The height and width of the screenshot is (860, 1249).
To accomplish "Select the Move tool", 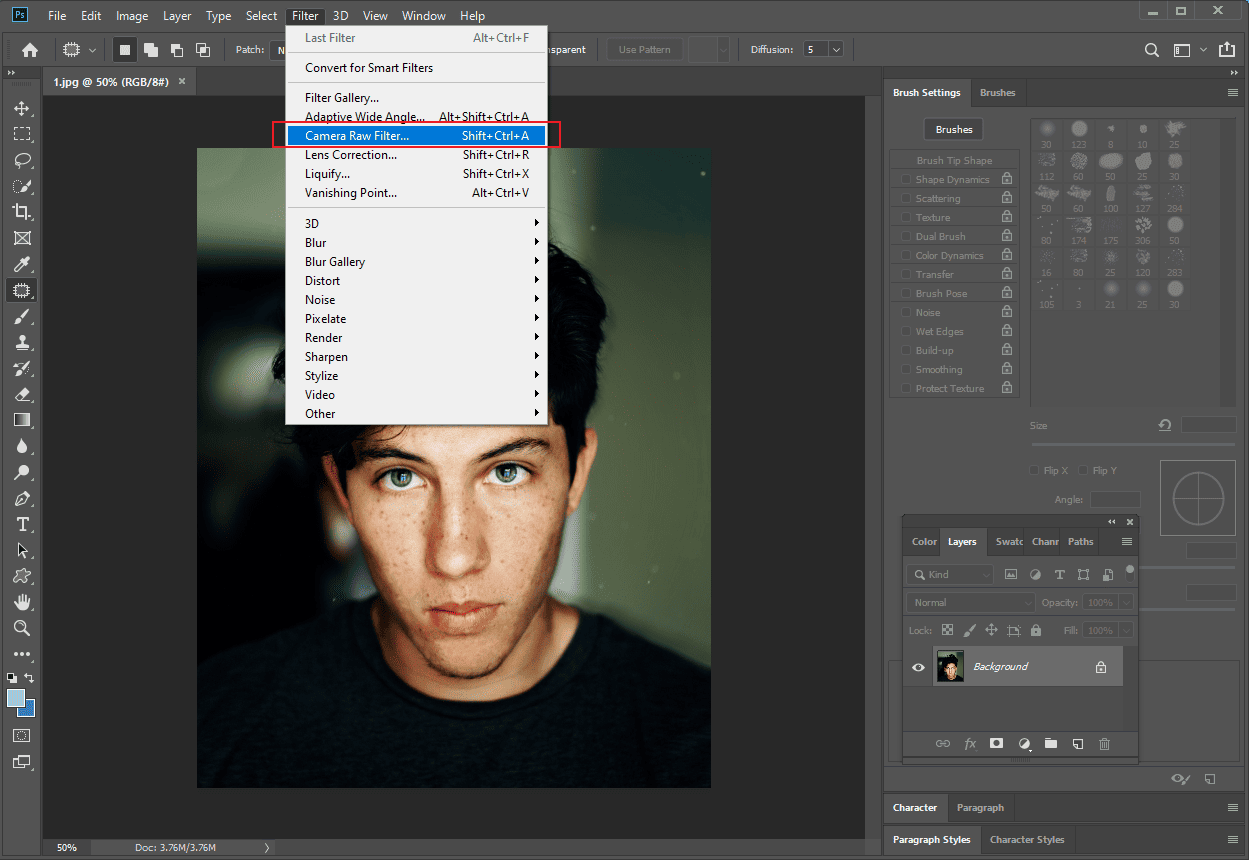I will (x=21, y=108).
